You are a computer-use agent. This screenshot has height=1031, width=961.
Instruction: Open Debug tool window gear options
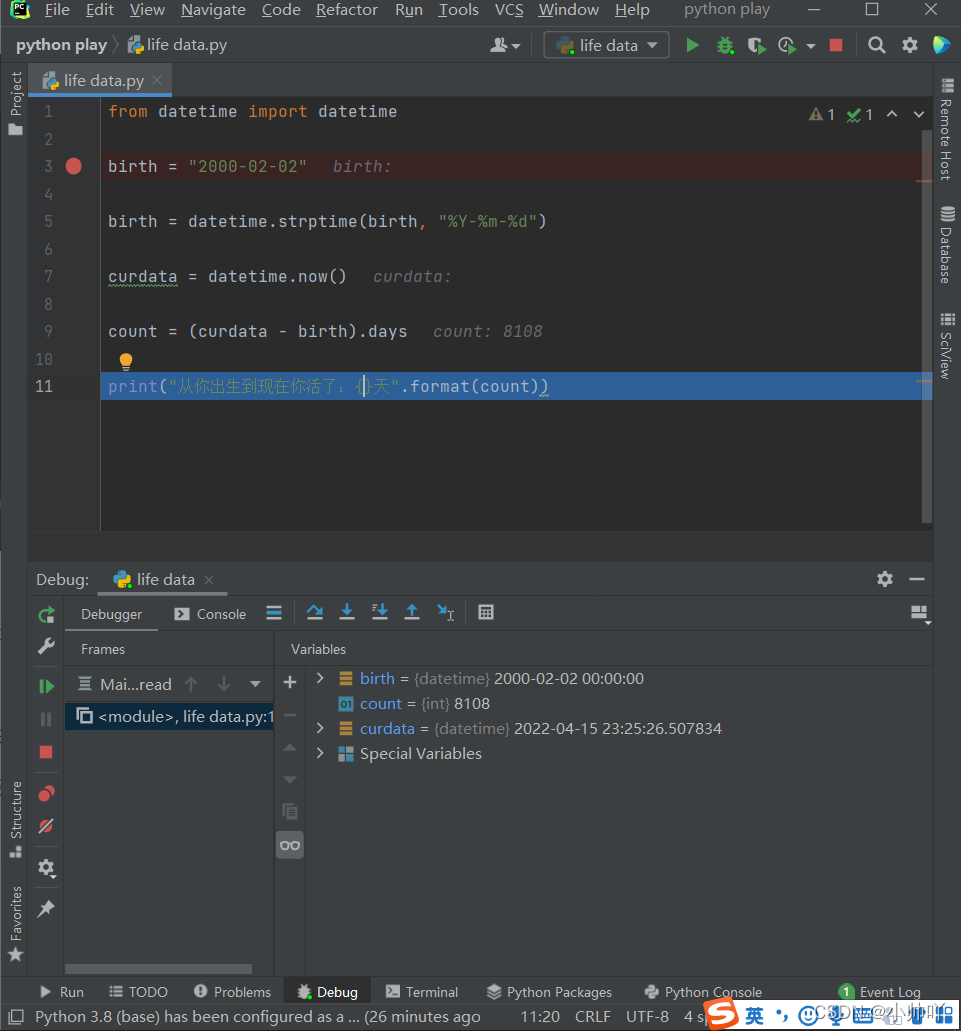point(885,579)
